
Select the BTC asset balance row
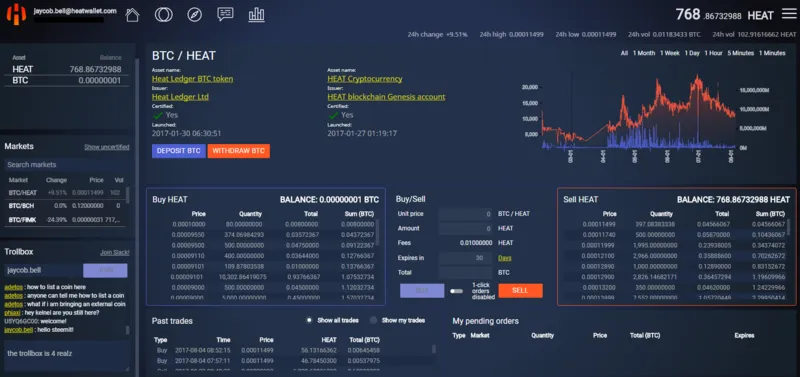(x=66, y=81)
